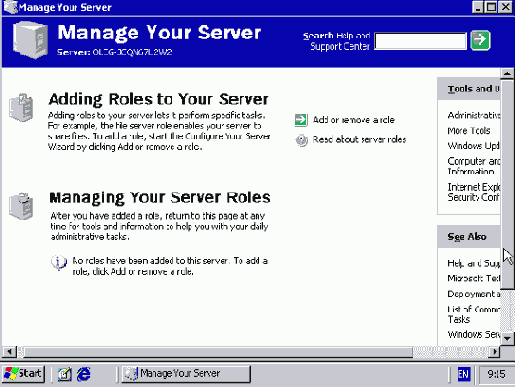Viewport: 515px width, 387px height.
Task: Click the green arrow icon beside Add or remove a role
Action: click(301, 120)
